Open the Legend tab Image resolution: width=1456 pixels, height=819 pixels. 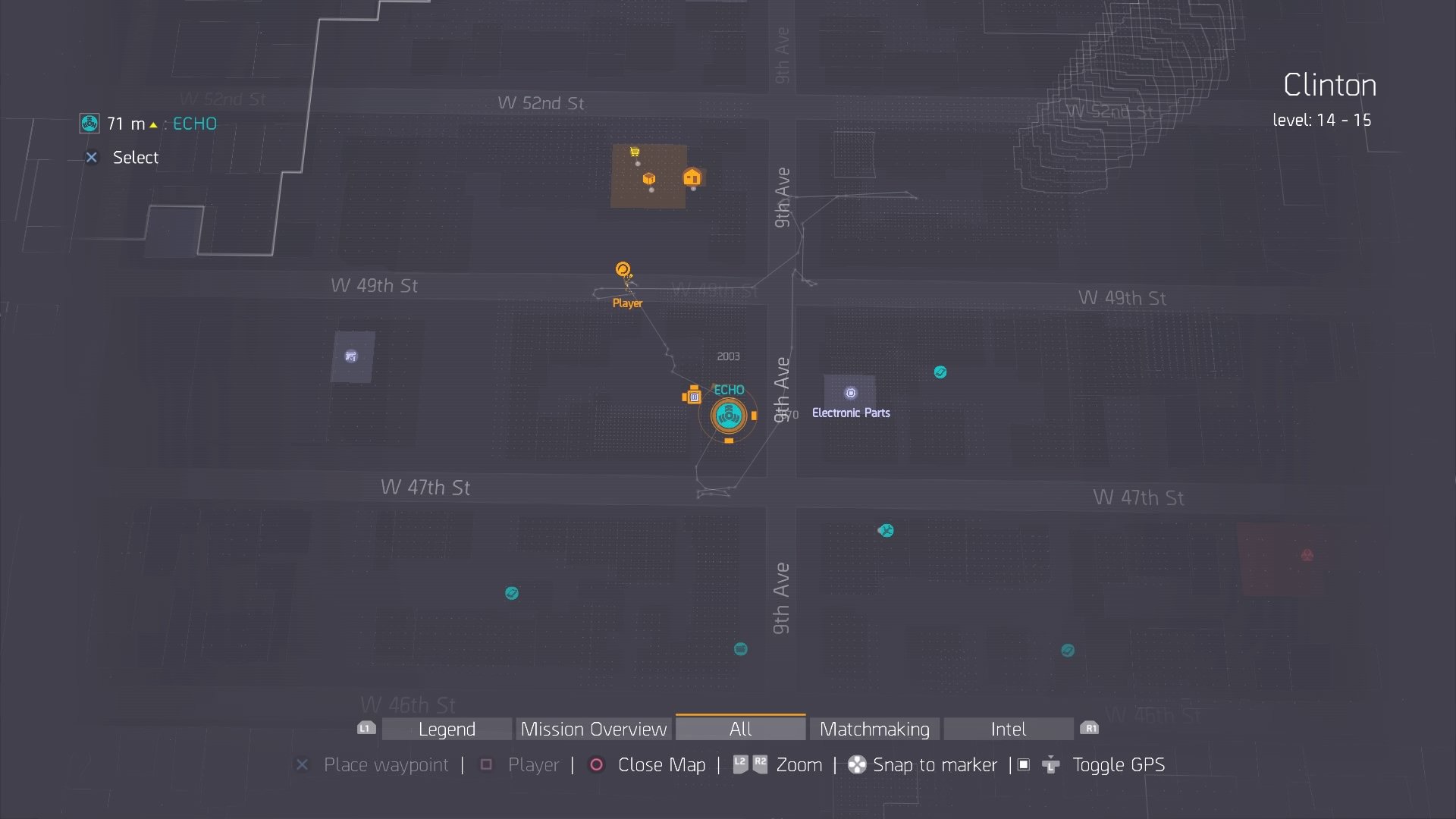click(x=447, y=729)
